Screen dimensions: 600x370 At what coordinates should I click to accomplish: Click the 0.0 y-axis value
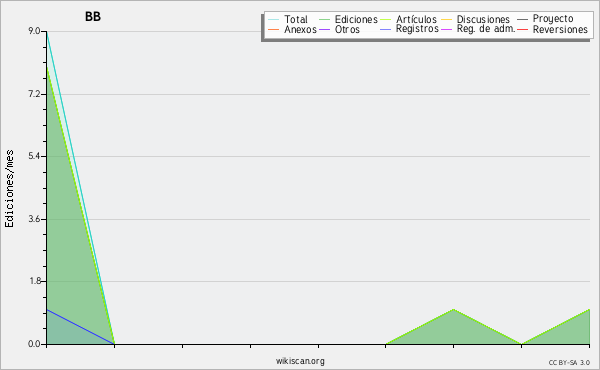pyautogui.click(x=34, y=344)
